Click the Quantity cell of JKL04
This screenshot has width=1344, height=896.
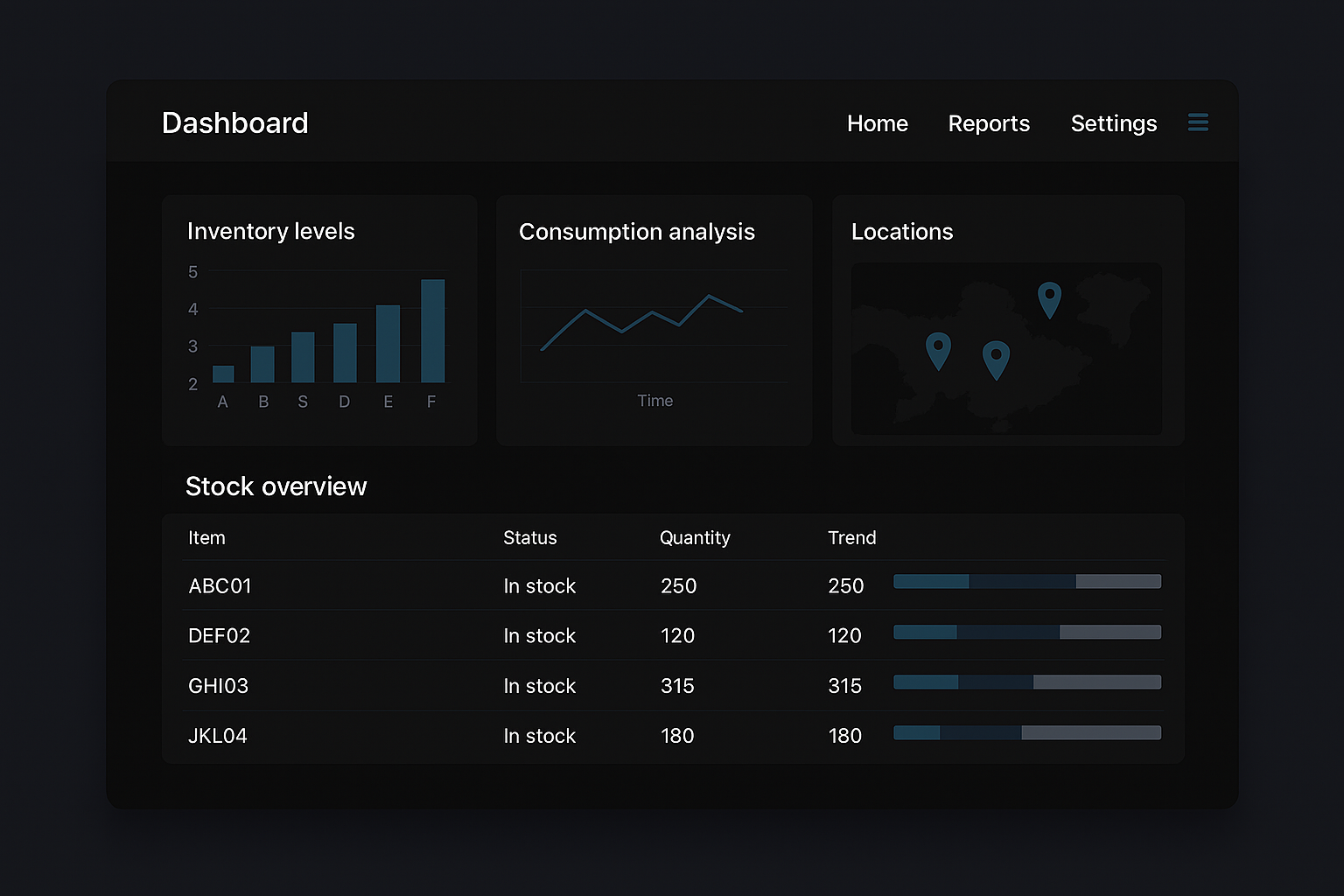pyautogui.click(x=677, y=736)
